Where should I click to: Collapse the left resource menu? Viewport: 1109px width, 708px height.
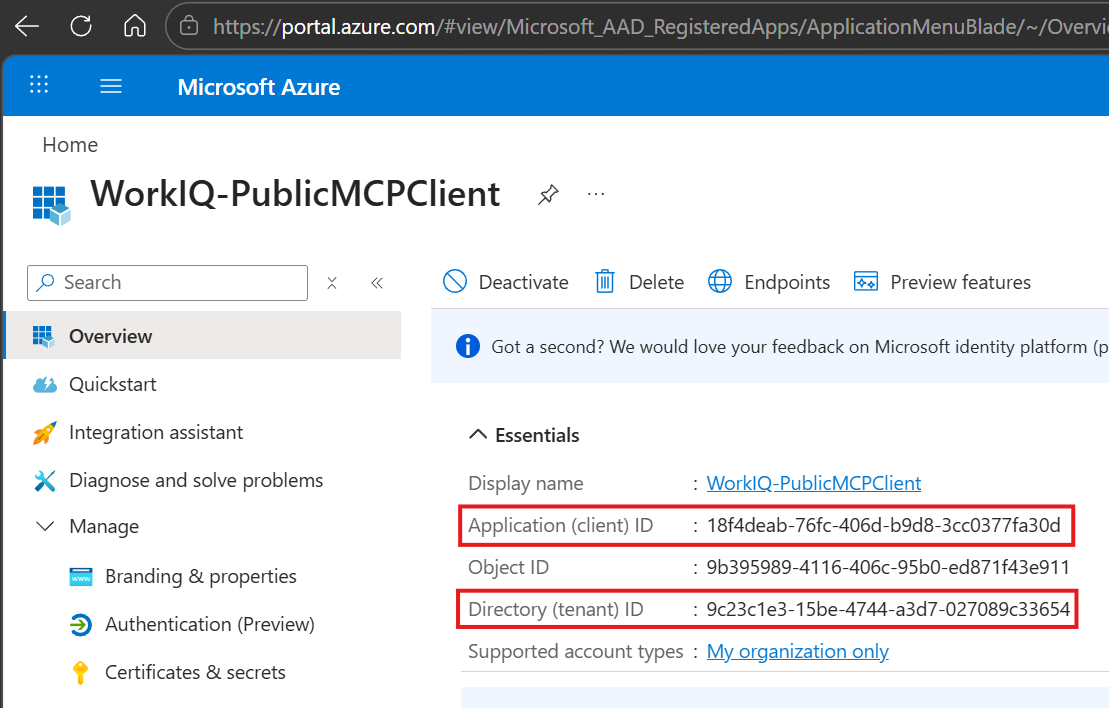[x=377, y=283]
